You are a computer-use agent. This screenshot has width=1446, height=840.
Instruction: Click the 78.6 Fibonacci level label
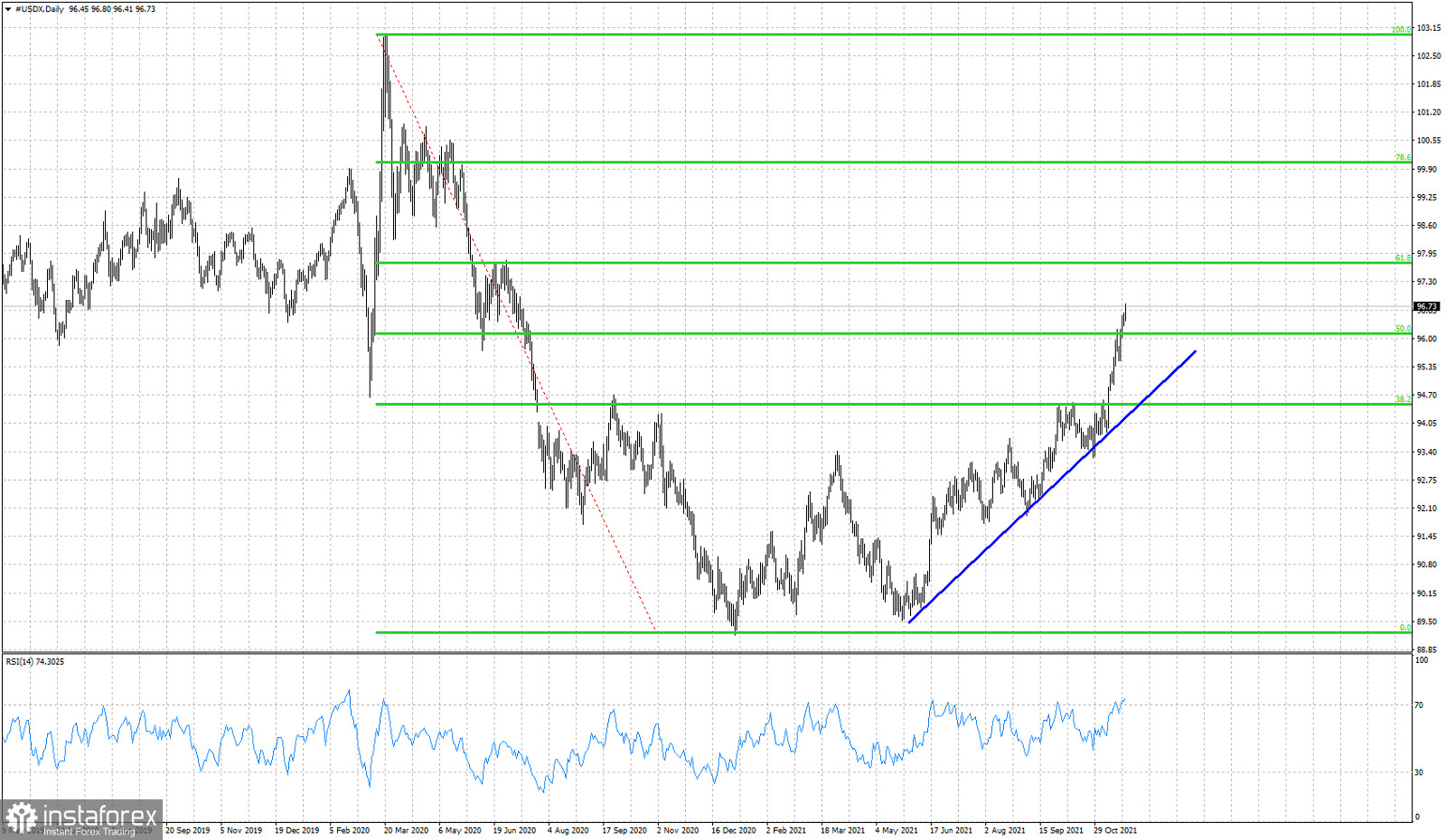point(1403,158)
